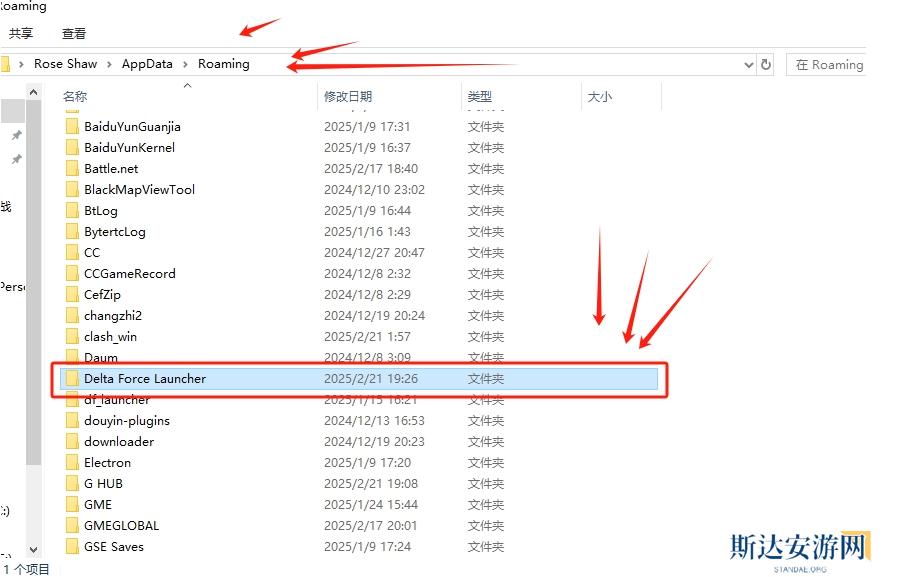This screenshot has height=577, width=901.
Task: Select the douyin-plugins folder icon
Action: [x=72, y=421]
